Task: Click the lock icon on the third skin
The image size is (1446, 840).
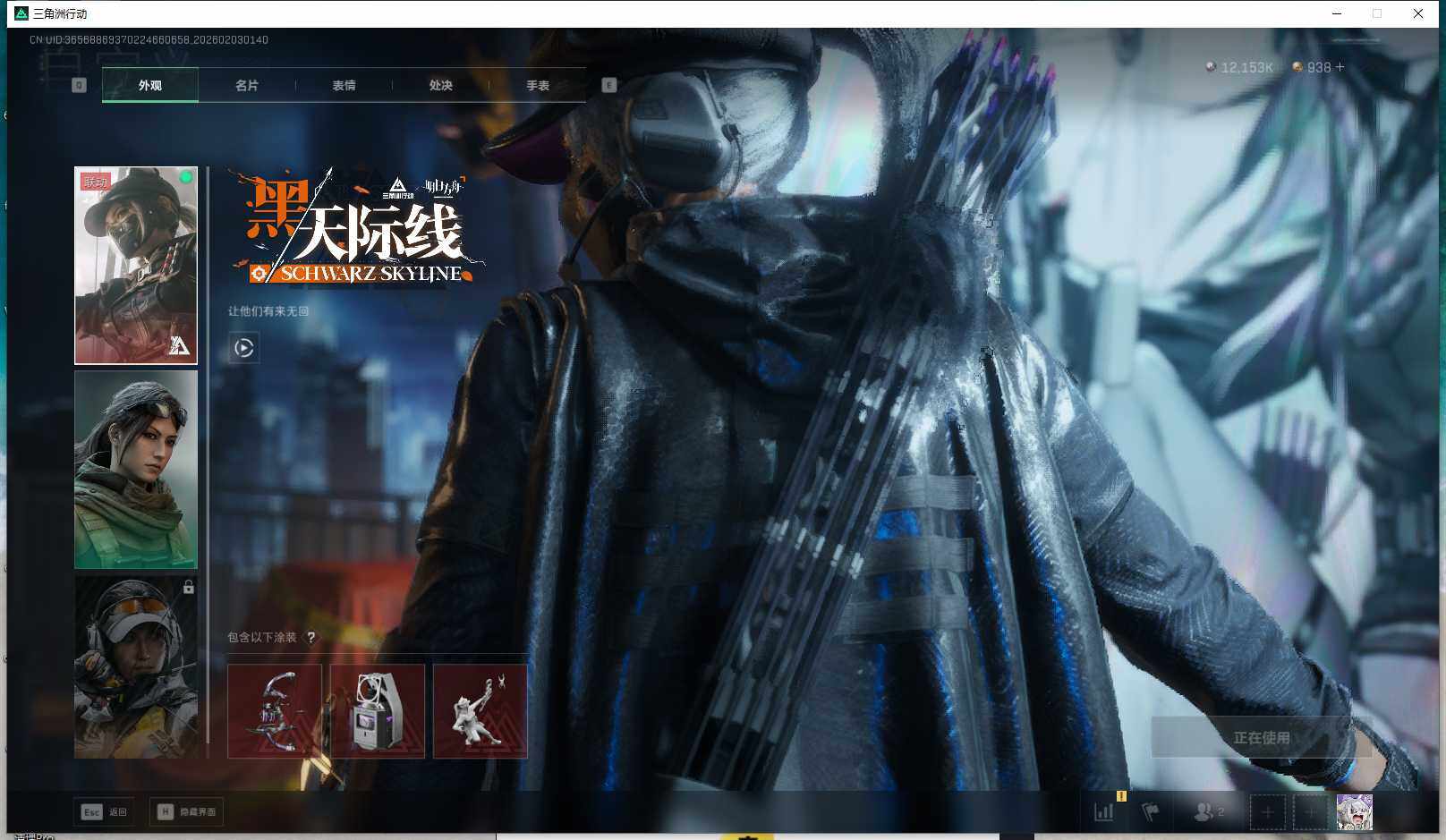Action: [188, 587]
